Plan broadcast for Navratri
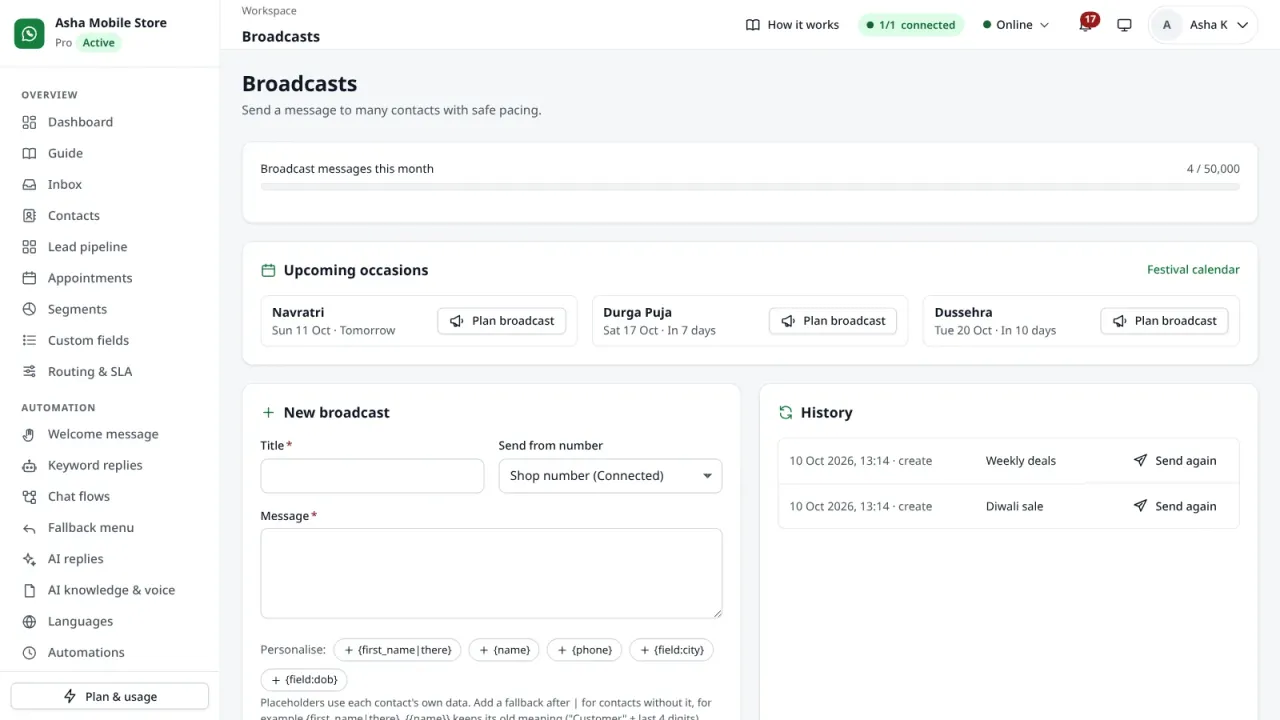The image size is (1280, 720). (x=502, y=321)
